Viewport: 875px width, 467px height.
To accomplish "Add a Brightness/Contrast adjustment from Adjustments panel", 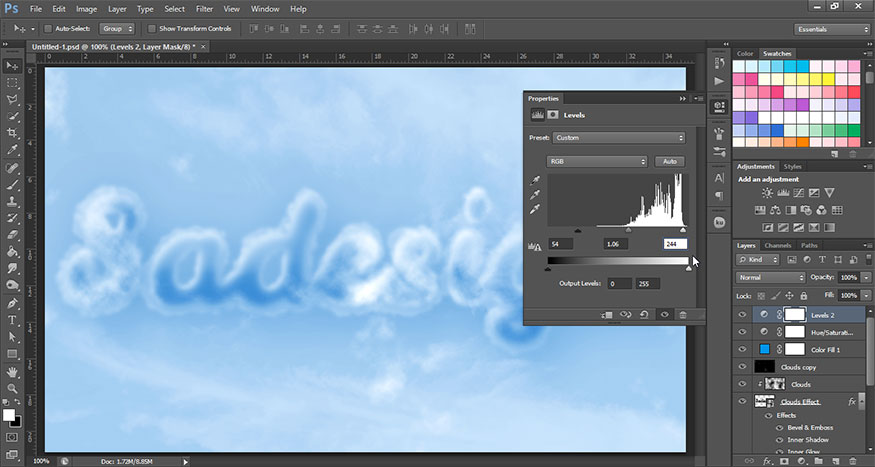I will [767, 191].
